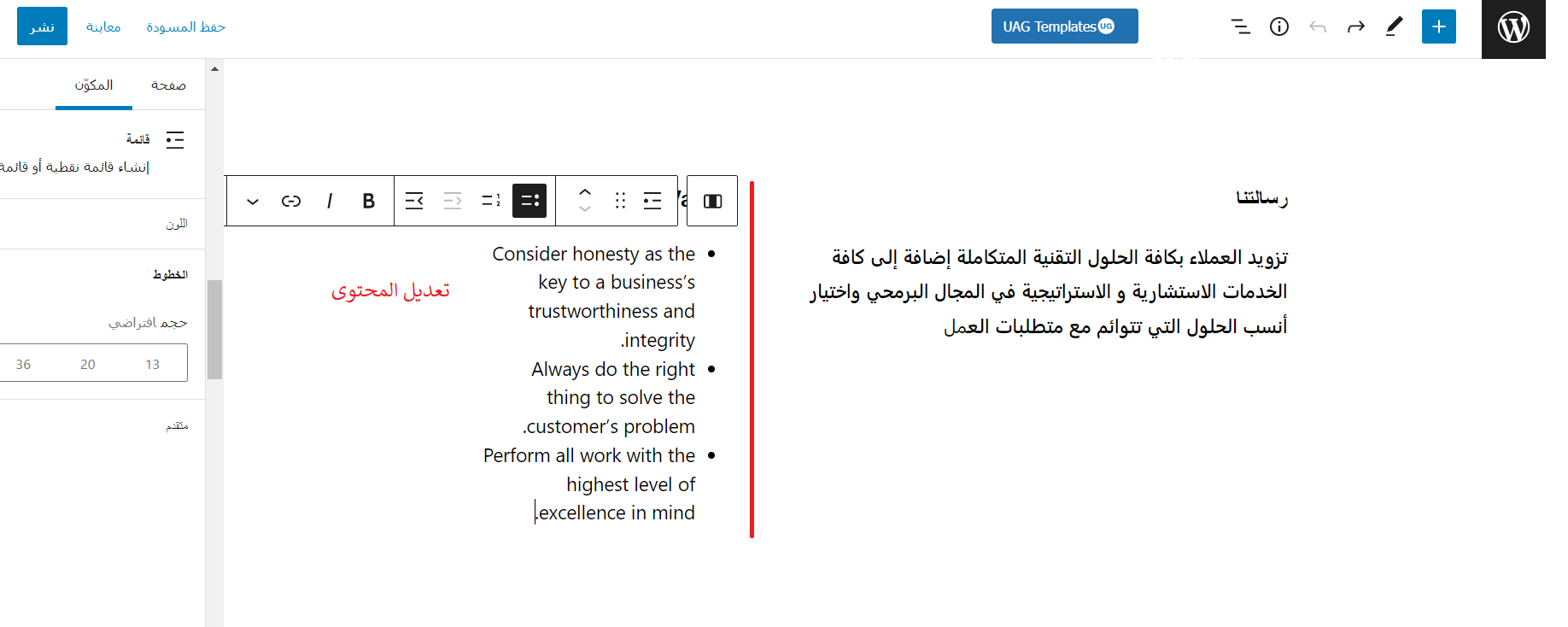Choose font size 20 preset
The height and width of the screenshot is (627, 1568).
[x=88, y=364]
